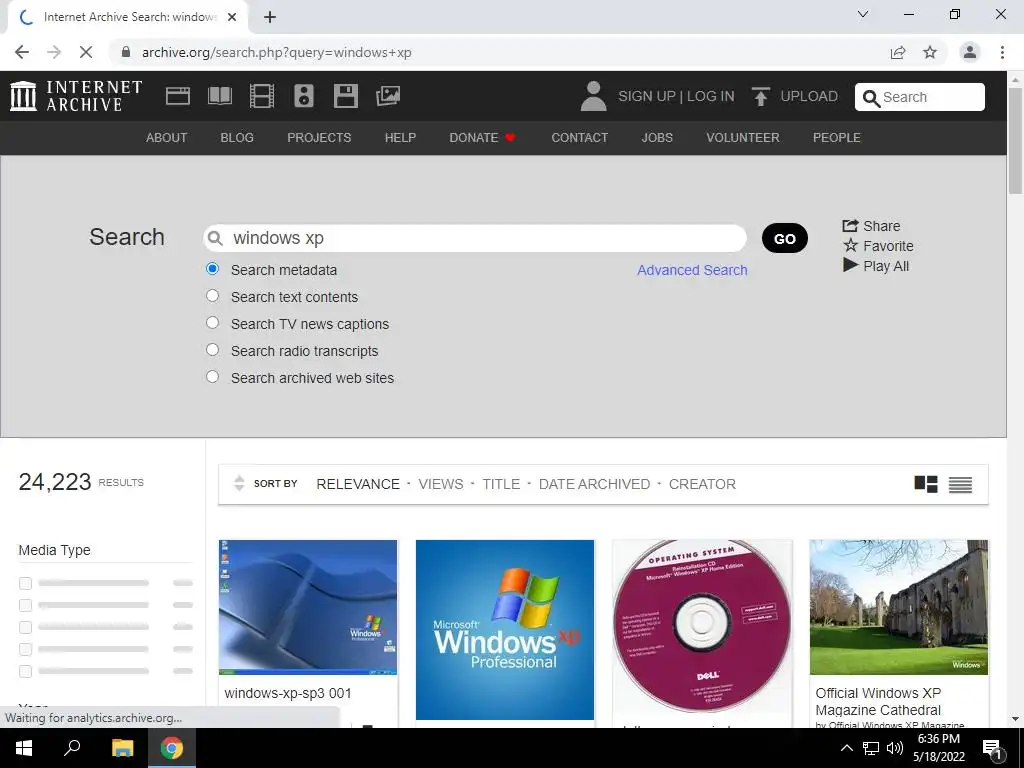Open the Cathedral ruins thumbnail
The height and width of the screenshot is (768, 1024).
click(899, 607)
